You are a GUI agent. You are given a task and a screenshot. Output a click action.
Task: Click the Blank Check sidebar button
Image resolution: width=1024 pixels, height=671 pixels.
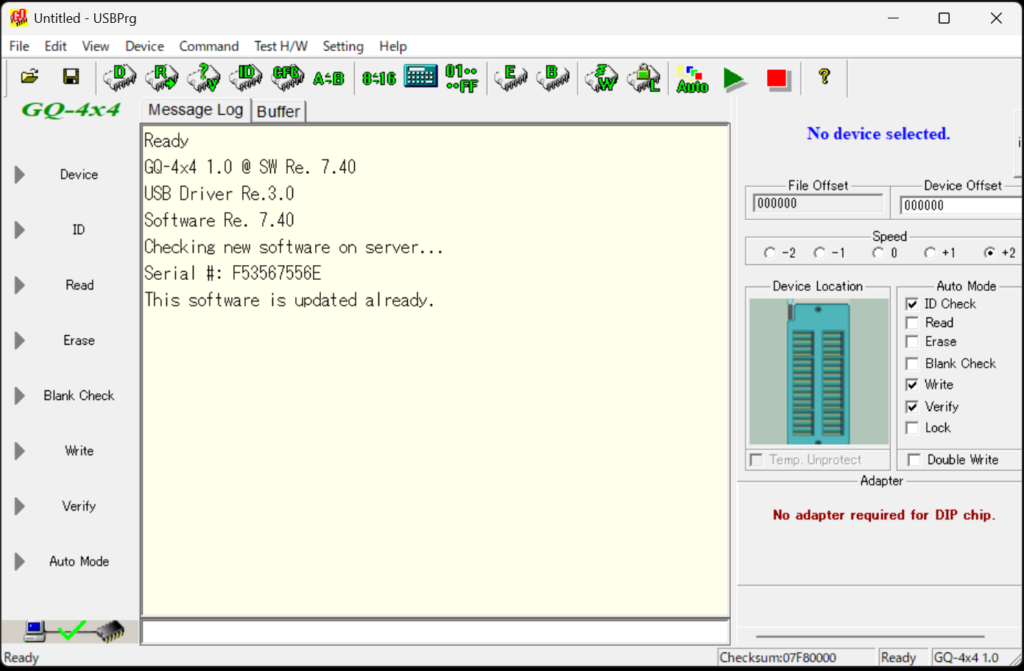coord(79,396)
